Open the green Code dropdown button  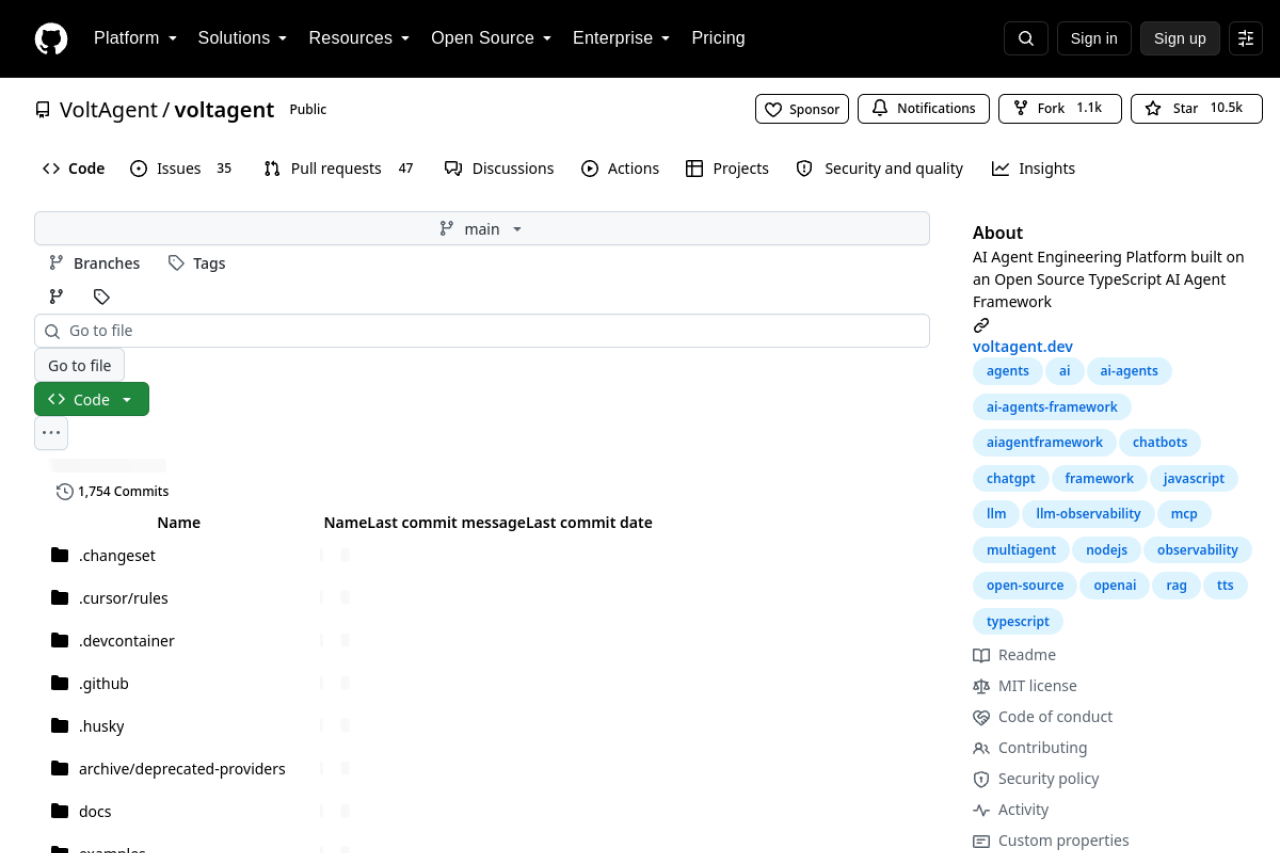(x=91, y=399)
